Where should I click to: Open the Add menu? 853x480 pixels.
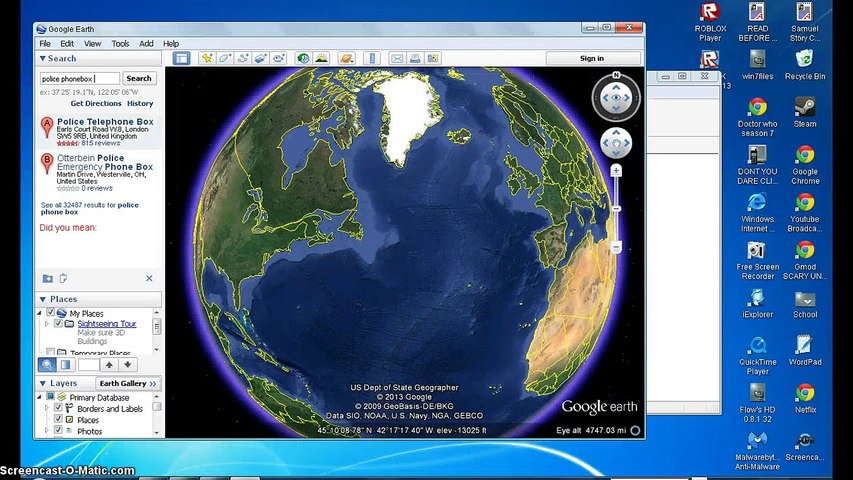[146, 44]
